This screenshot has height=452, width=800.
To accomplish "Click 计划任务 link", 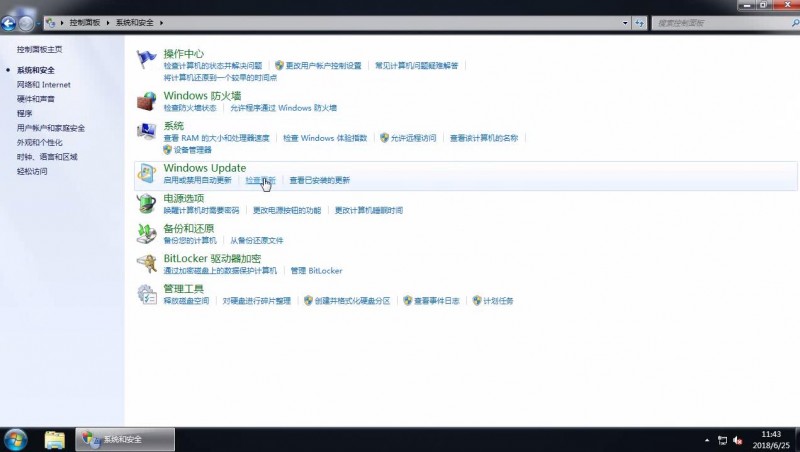I will 498,301.
